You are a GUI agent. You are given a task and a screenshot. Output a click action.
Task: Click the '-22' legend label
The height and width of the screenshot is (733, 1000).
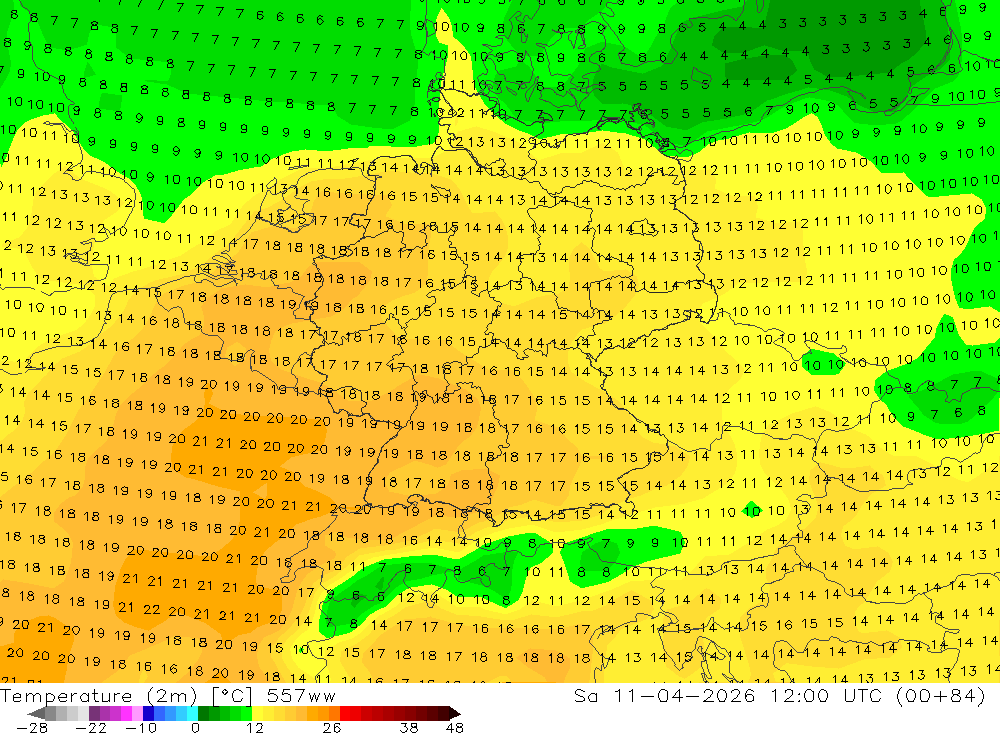pos(91,728)
